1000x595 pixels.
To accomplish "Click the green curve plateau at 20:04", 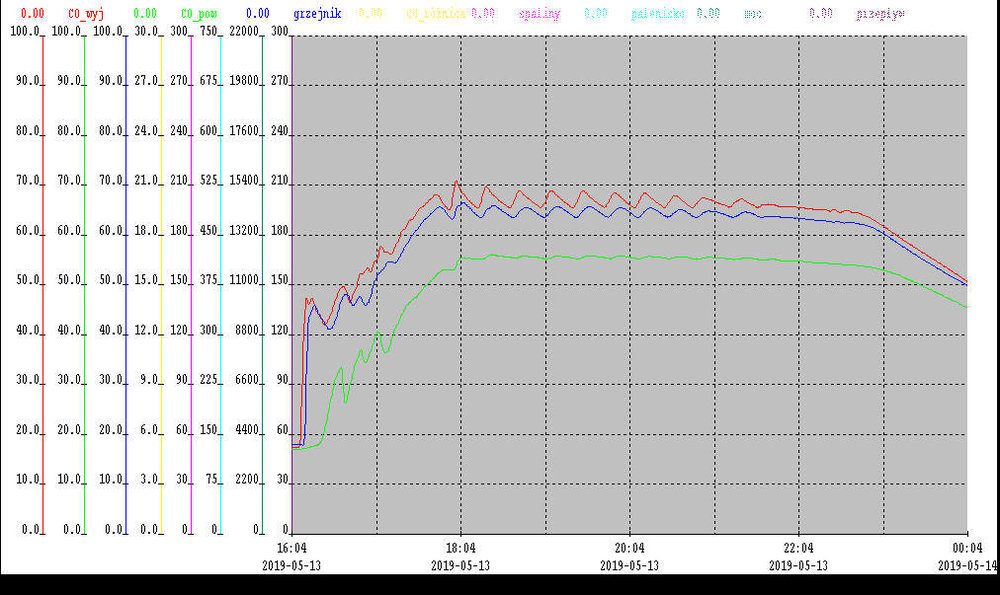I will pos(629,257).
